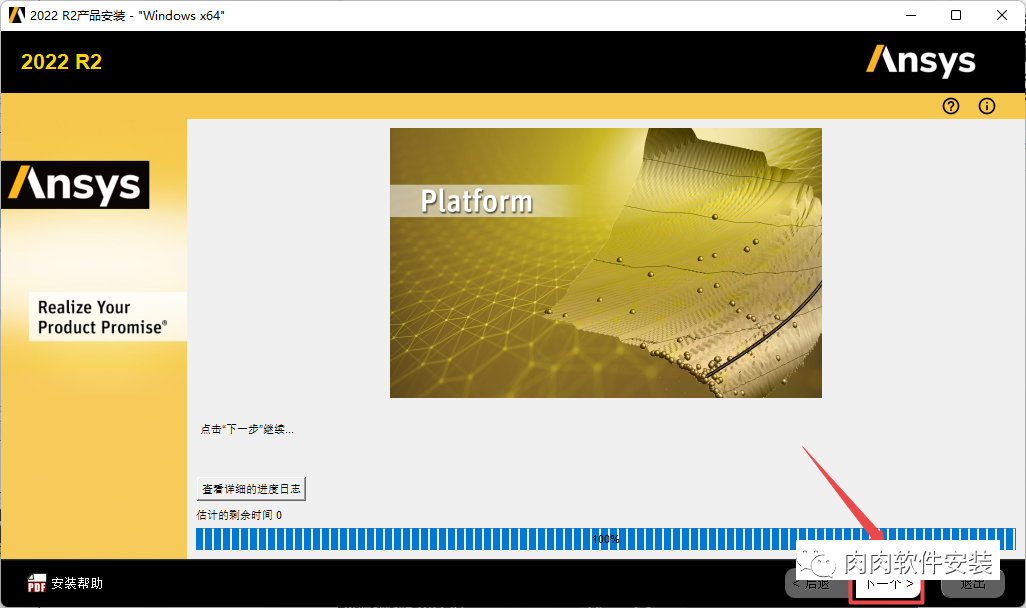
Task: Click the 查看详细的进度日志 button
Action: (251, 489)
